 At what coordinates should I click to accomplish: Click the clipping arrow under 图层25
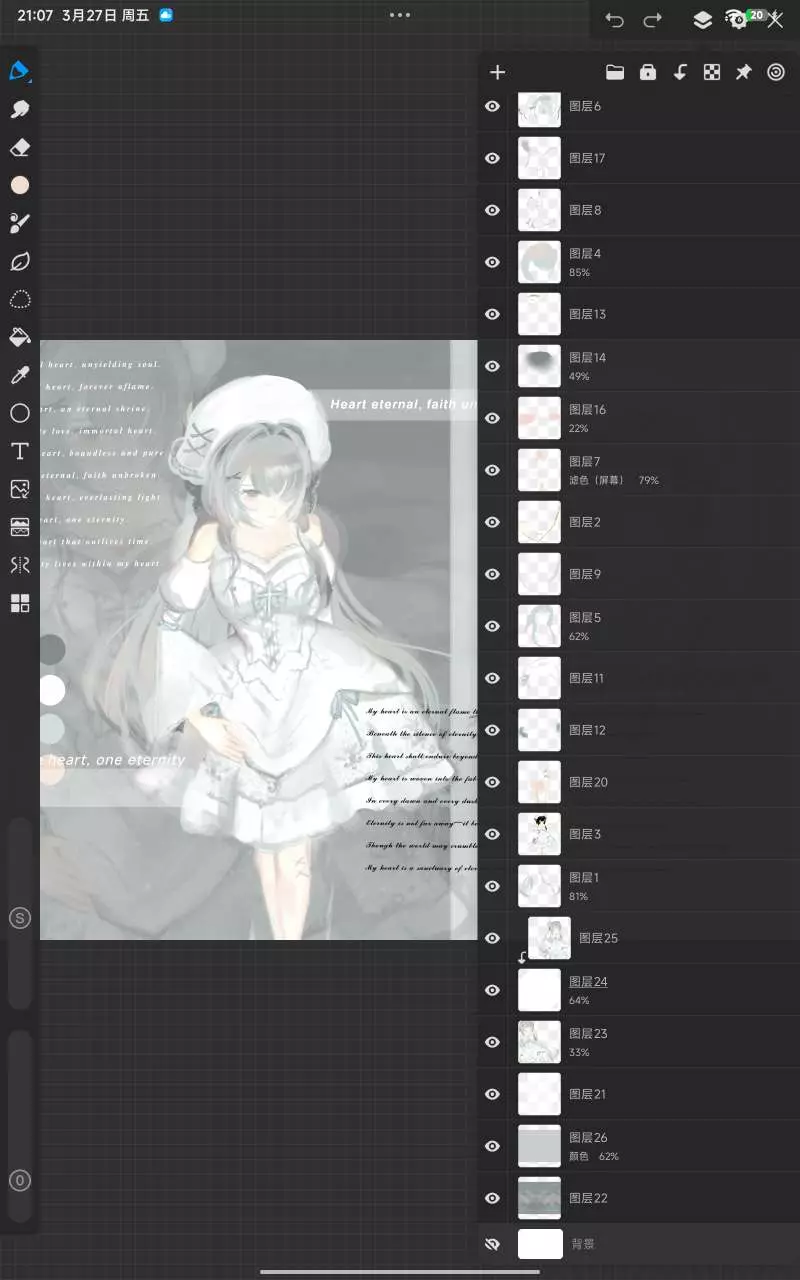click(x=522, y=958)
